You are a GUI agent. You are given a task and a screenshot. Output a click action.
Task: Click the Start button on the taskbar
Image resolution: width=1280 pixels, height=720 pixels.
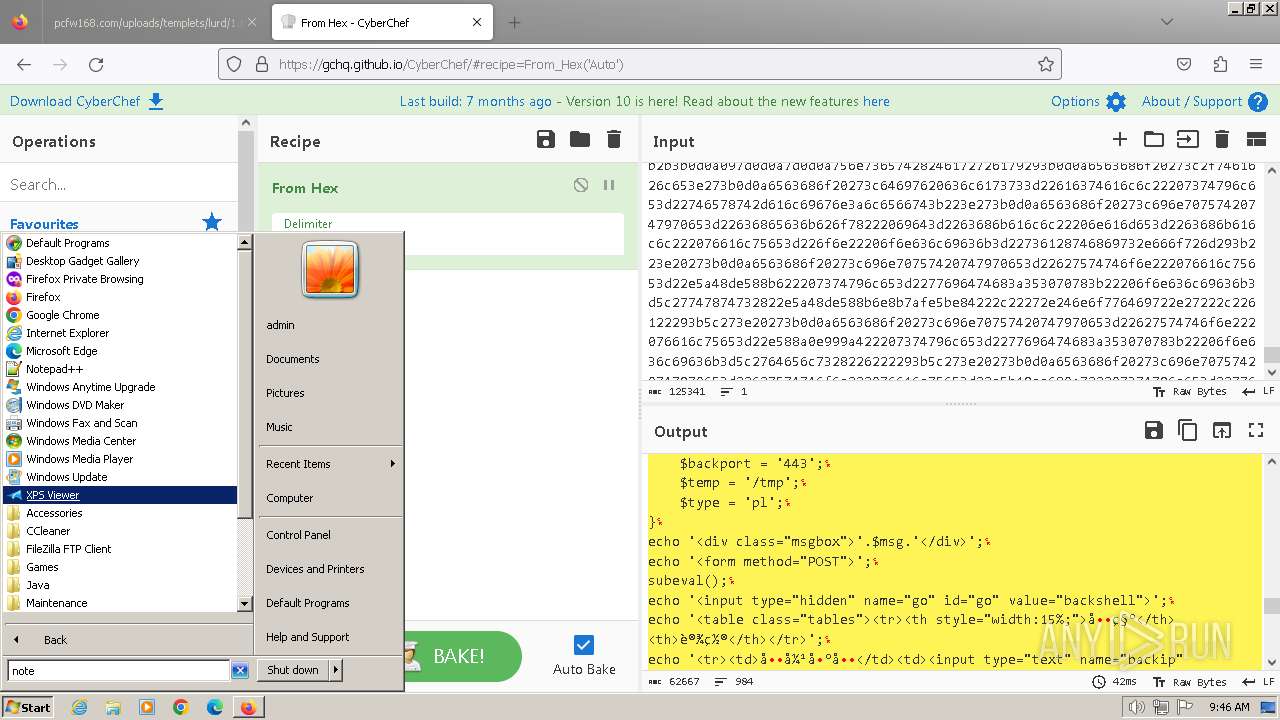[x=28, y=707]
